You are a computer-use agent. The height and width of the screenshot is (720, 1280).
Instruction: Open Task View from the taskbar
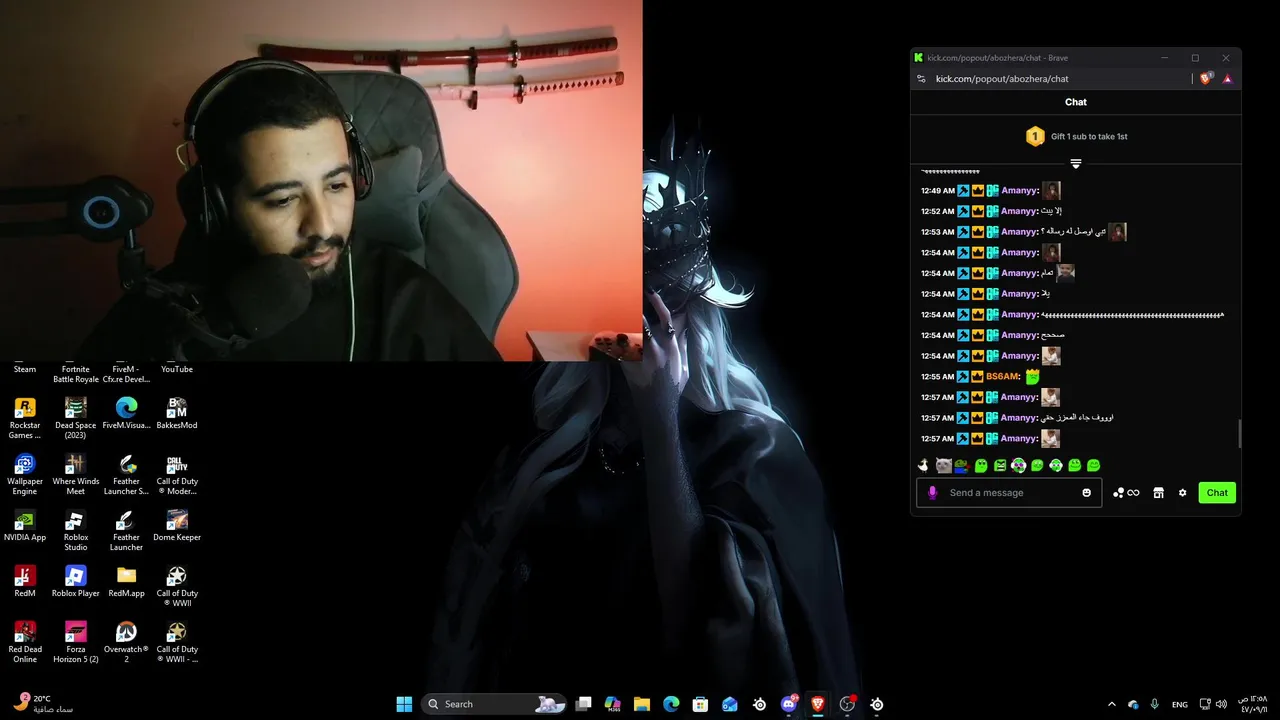coord(583,704)
